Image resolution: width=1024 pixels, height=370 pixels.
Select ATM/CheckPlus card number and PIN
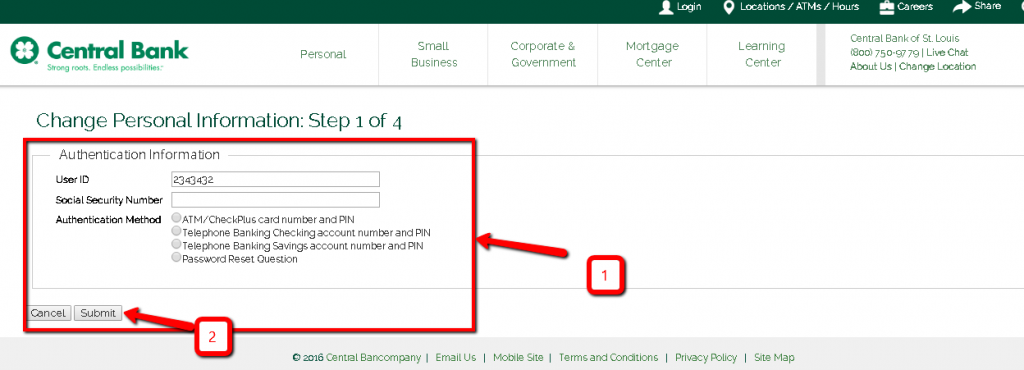[176, 218]
